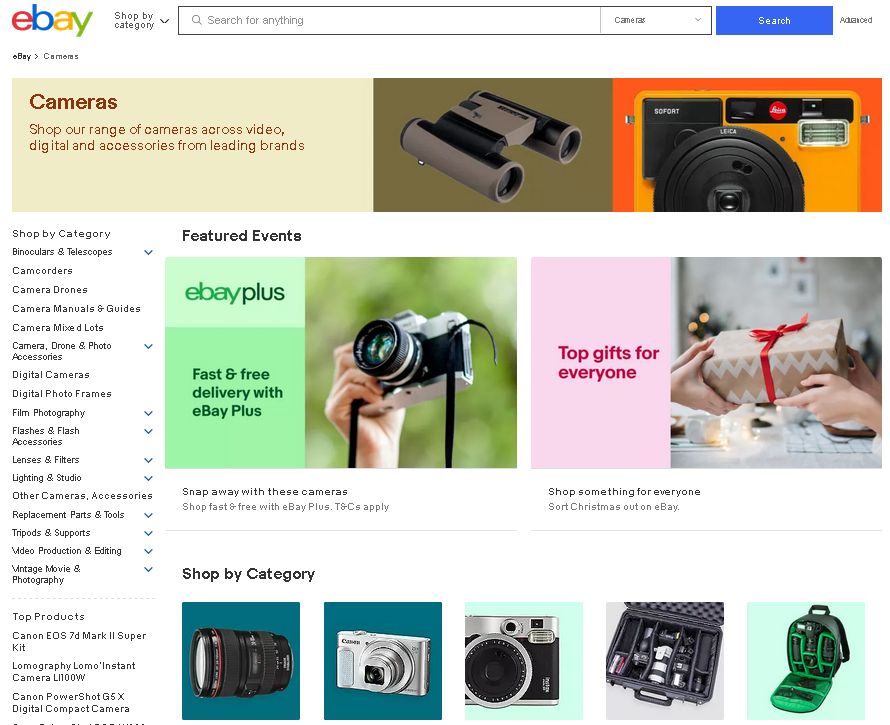Screen dimensions: 890x725
Task: Click the Cameras breadcrumb
Action: (x=61, y=56)
